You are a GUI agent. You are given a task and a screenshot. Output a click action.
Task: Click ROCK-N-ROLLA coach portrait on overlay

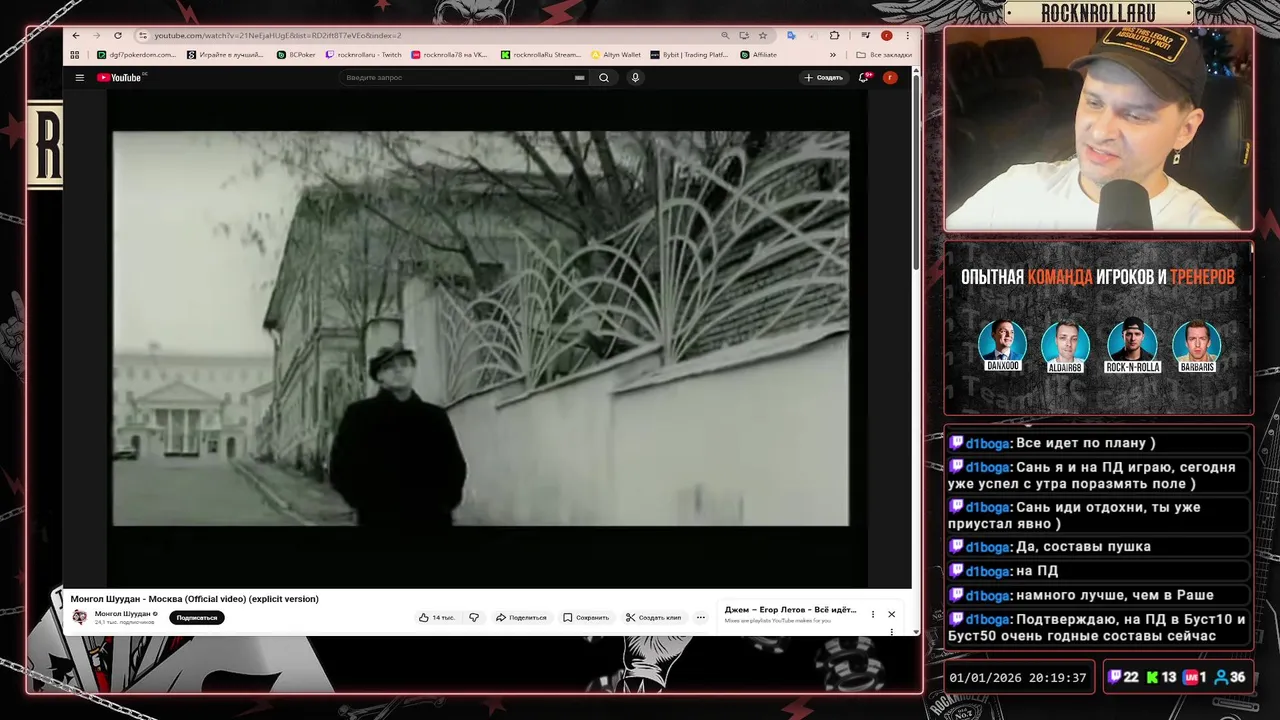(1132, 346)
